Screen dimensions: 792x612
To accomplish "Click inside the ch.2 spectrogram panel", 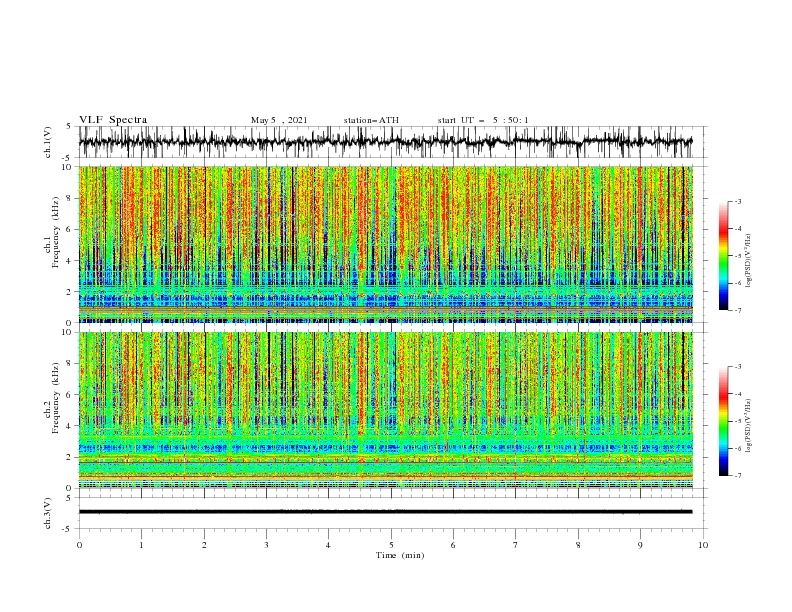I will (x=385, y=410).
